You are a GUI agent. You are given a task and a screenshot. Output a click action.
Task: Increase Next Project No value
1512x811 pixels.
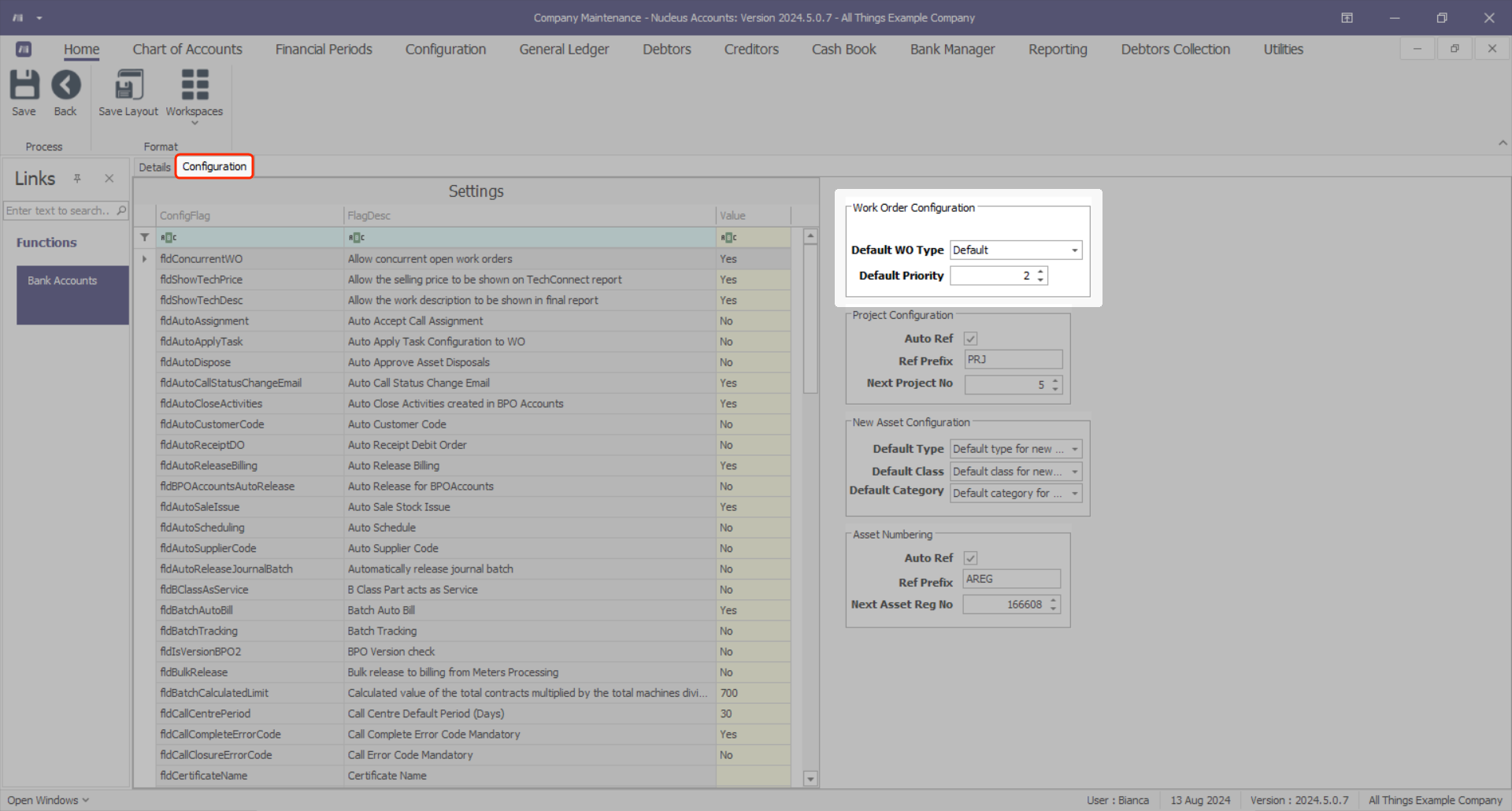(1055, 381)
